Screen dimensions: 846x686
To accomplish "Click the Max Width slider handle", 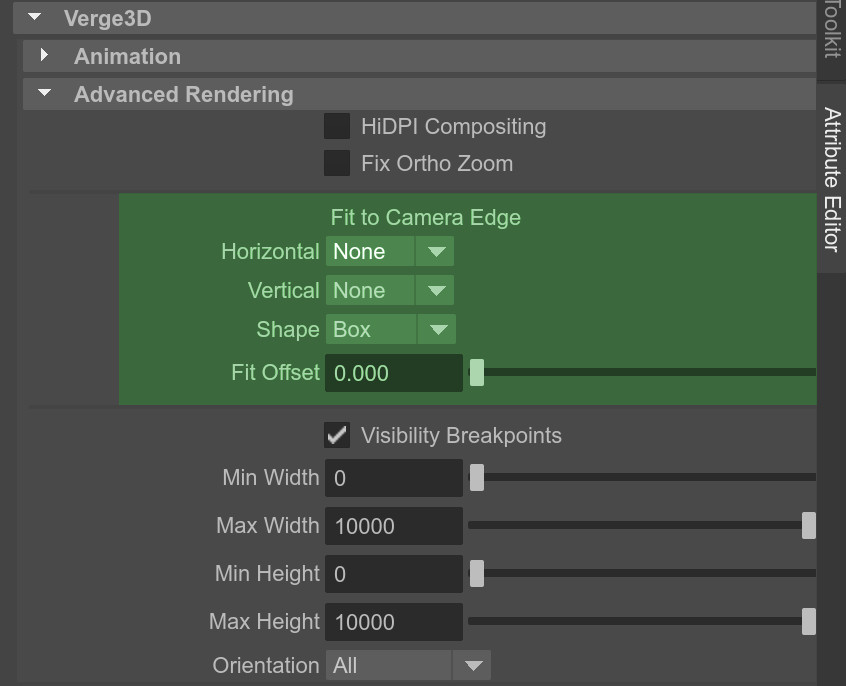I will point(809,525).
